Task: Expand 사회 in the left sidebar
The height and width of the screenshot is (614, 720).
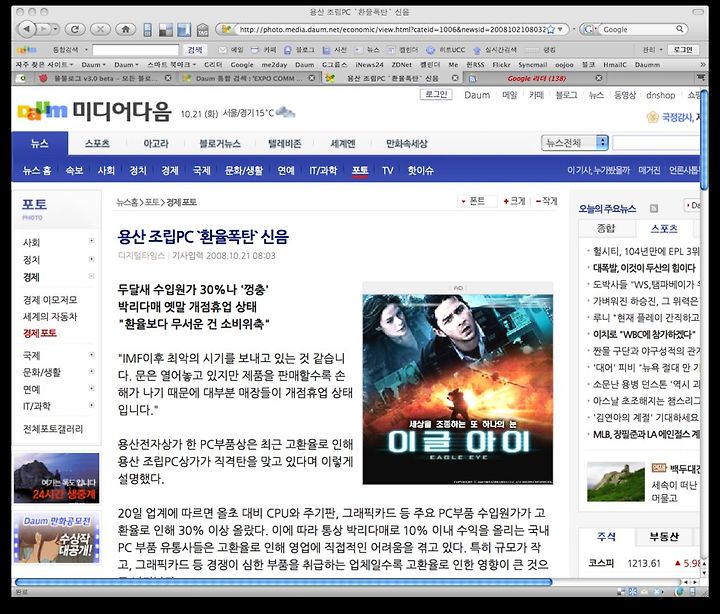Action: [91, 241]
